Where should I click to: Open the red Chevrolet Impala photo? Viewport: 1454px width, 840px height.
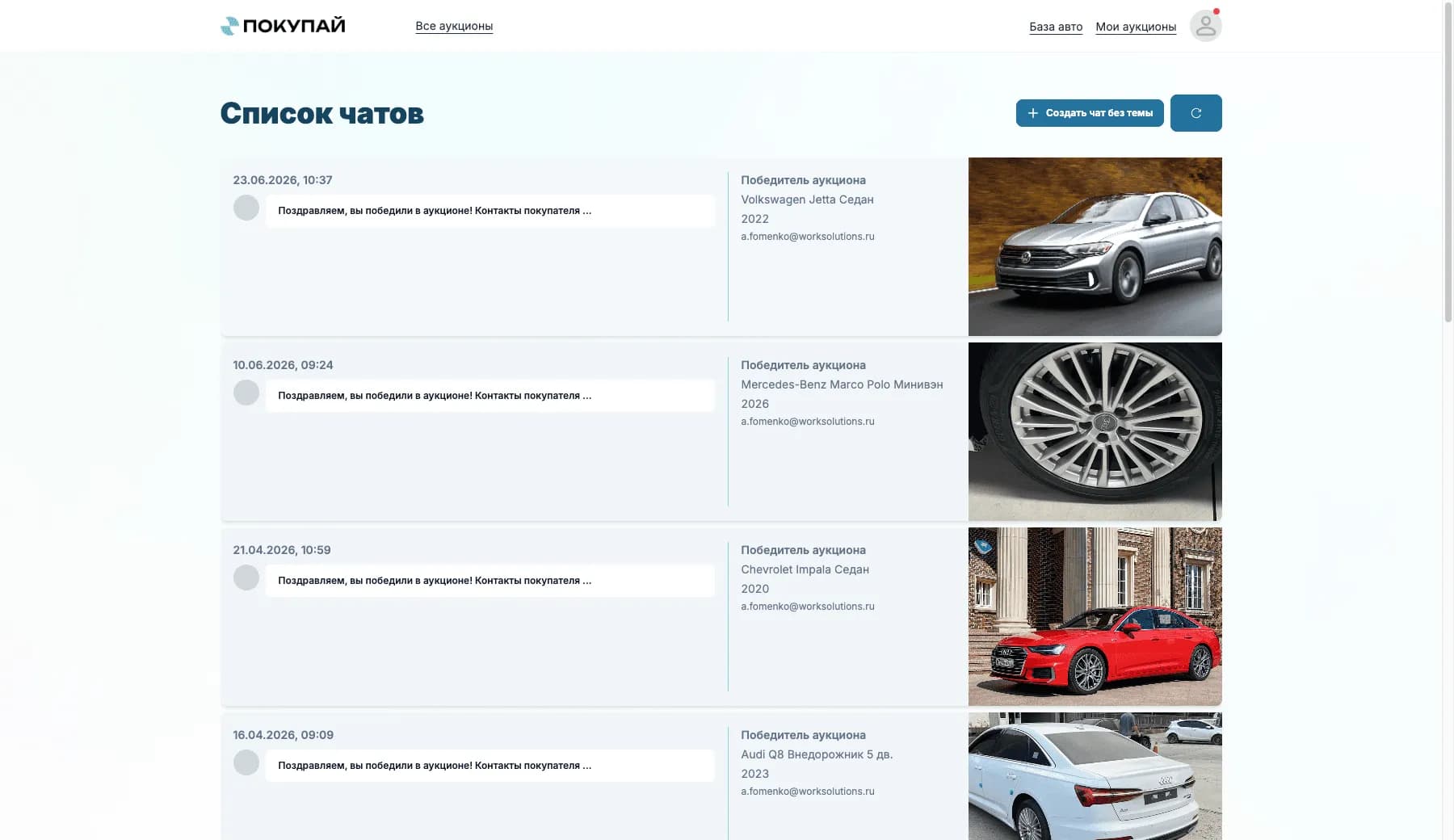[x=1095, y=616]
